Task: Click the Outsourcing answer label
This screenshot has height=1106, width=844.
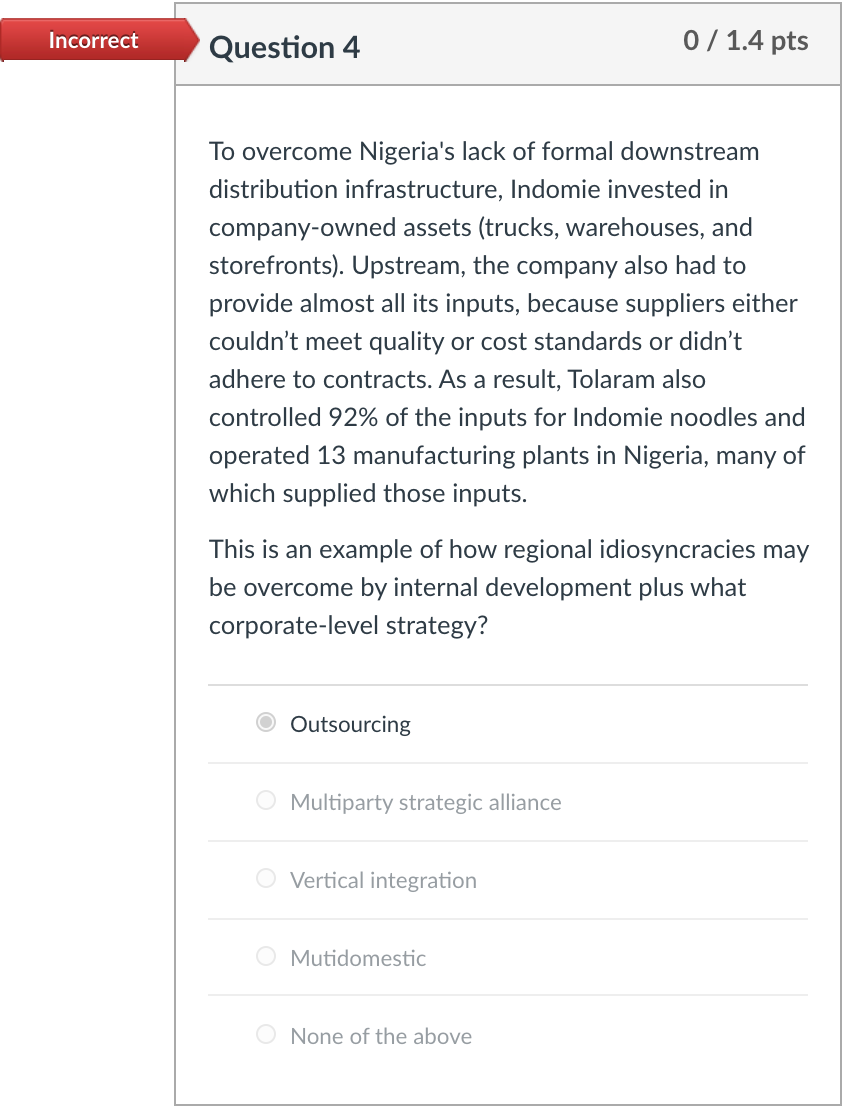Action: [350, 724]
